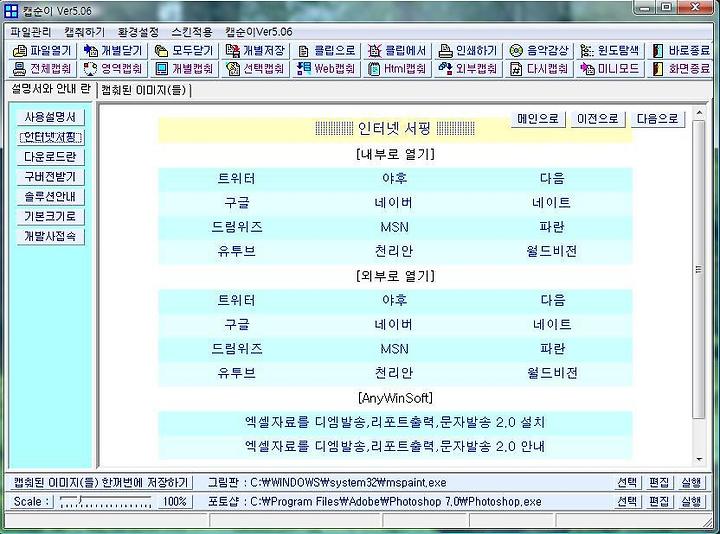
Task: Click the 파일열기 toolbar icon
Action: 20,51
